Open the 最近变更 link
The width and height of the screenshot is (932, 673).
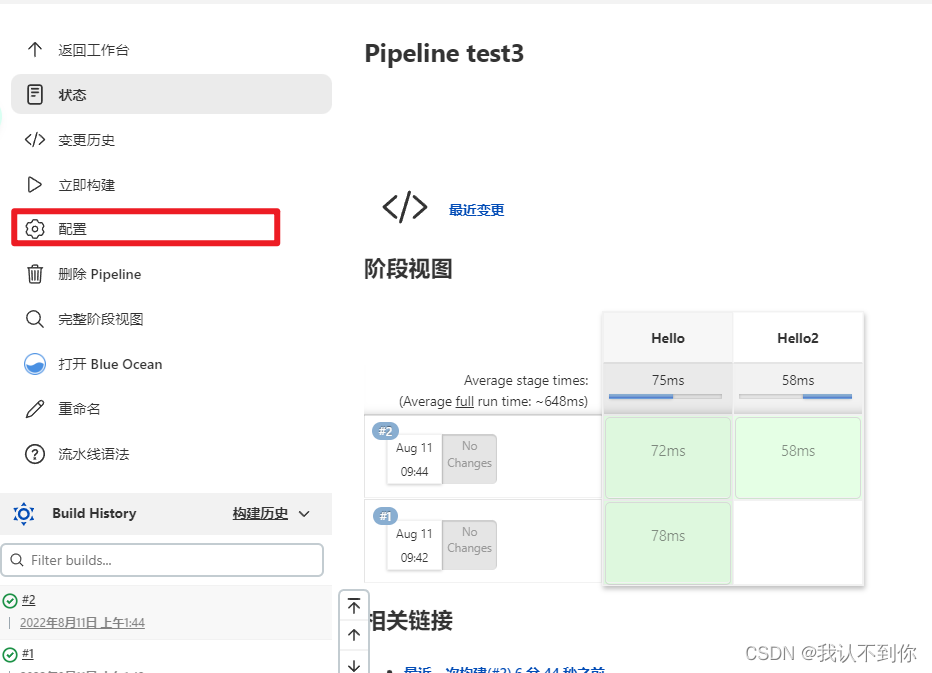(476, 210)
